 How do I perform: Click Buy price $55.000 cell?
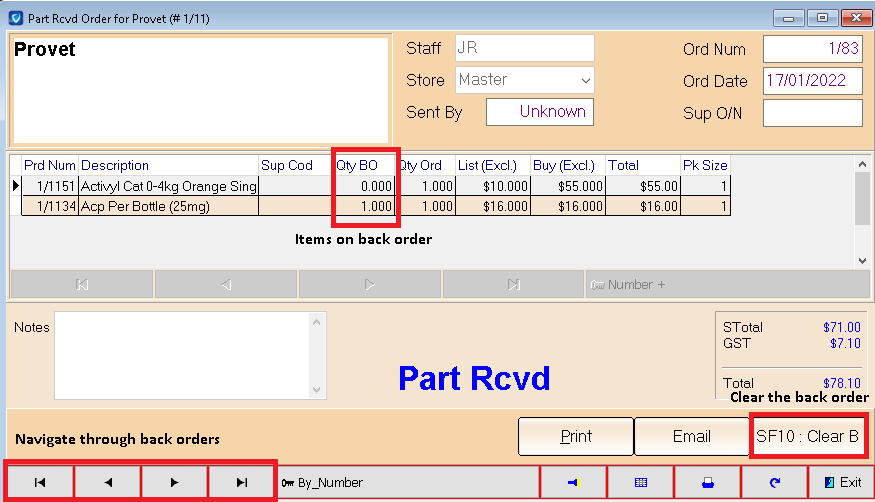(568, 186)
